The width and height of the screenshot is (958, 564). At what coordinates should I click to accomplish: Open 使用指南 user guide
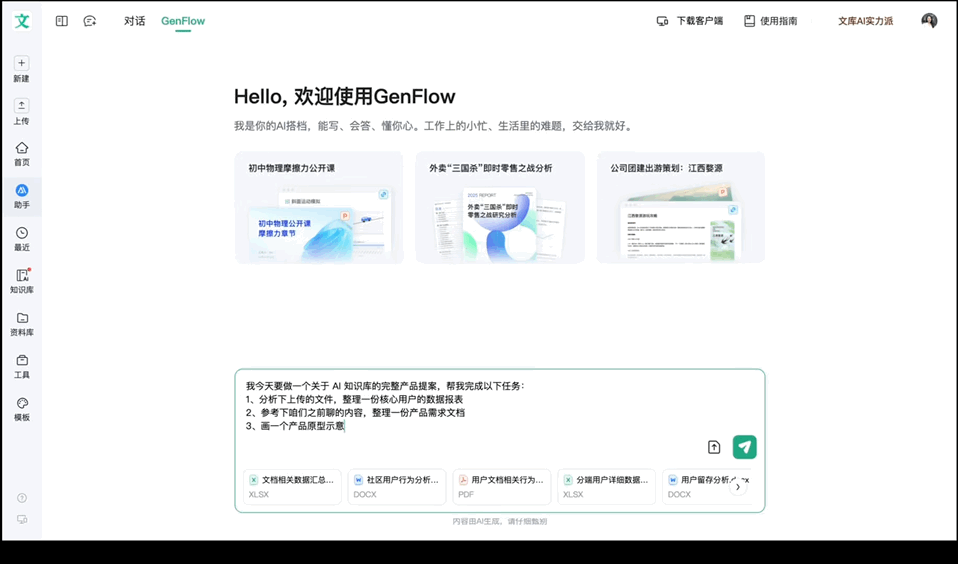pos(770,21)
